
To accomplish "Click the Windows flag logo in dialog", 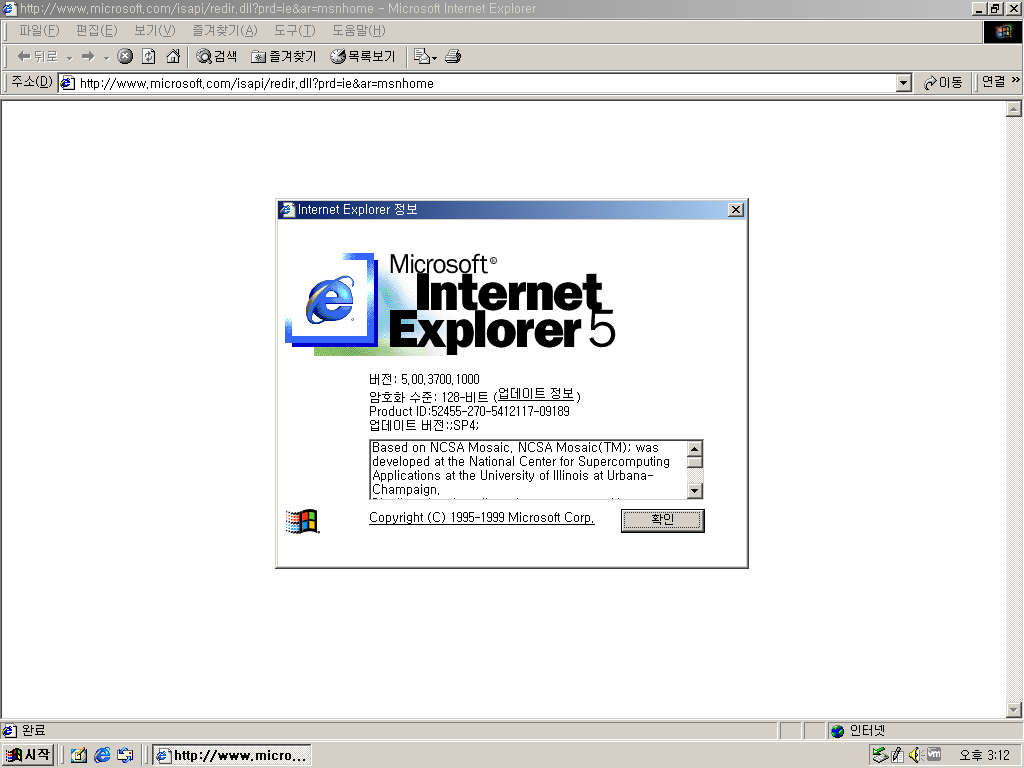I will [302, 521].
